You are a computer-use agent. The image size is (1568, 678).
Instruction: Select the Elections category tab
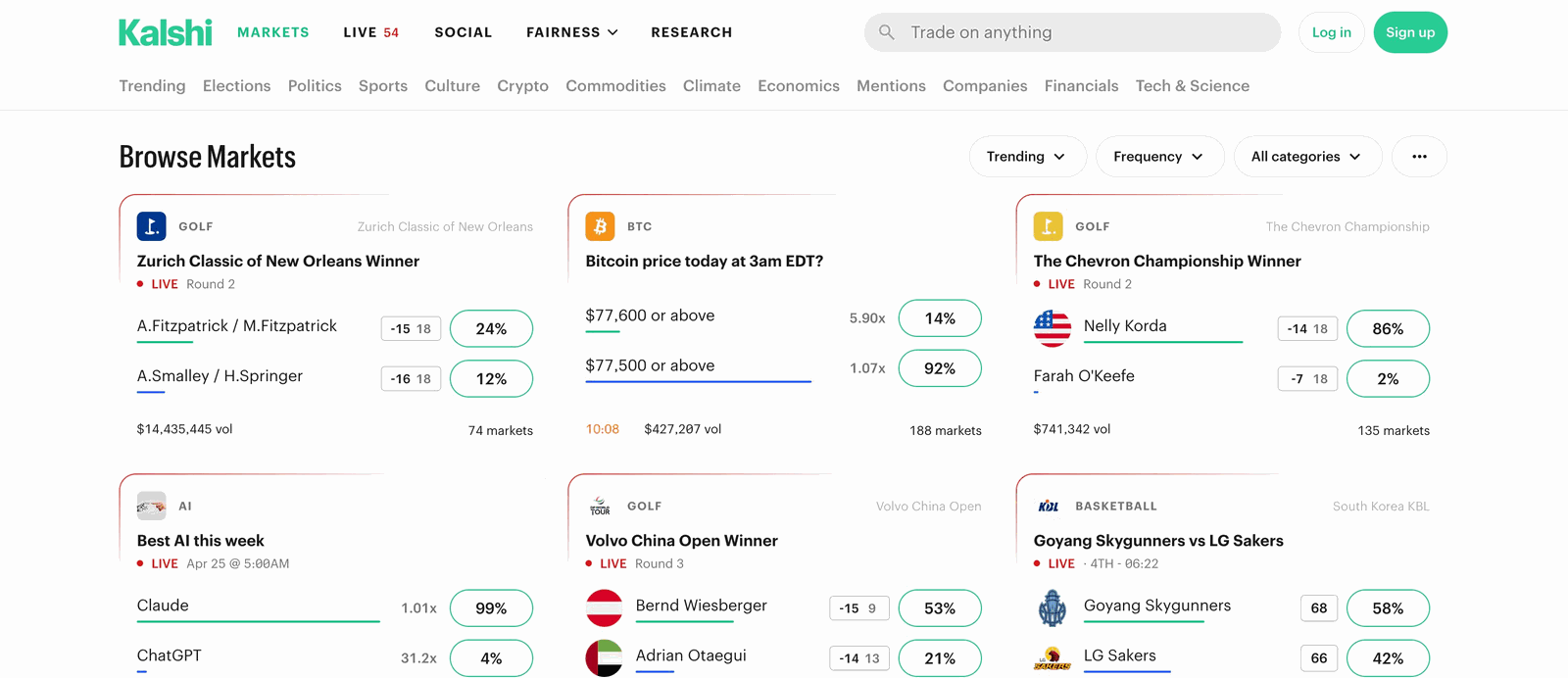point(236,86)
